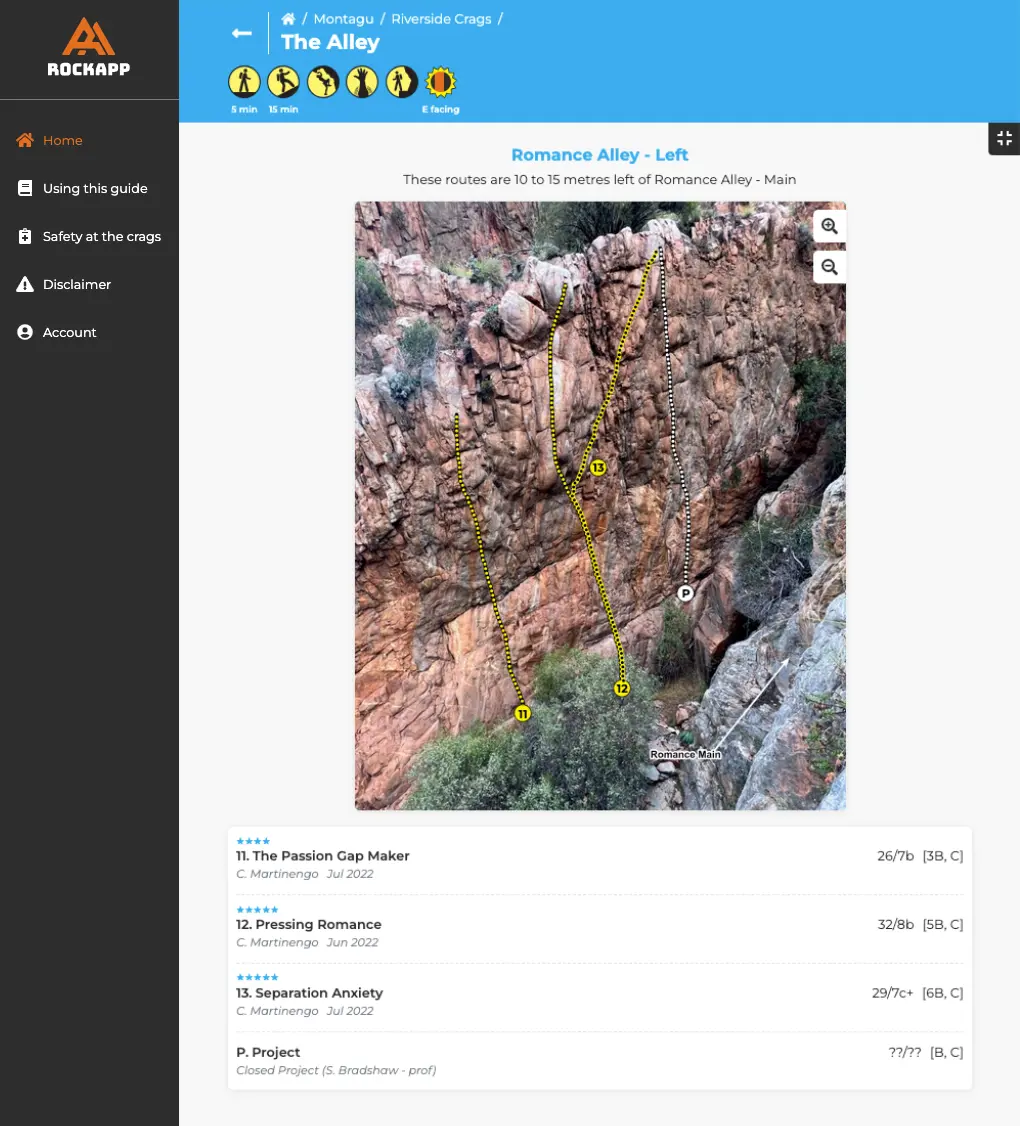Open Using this guide page
This screenshot has height=1126, width=1020.
click(95, 188)
